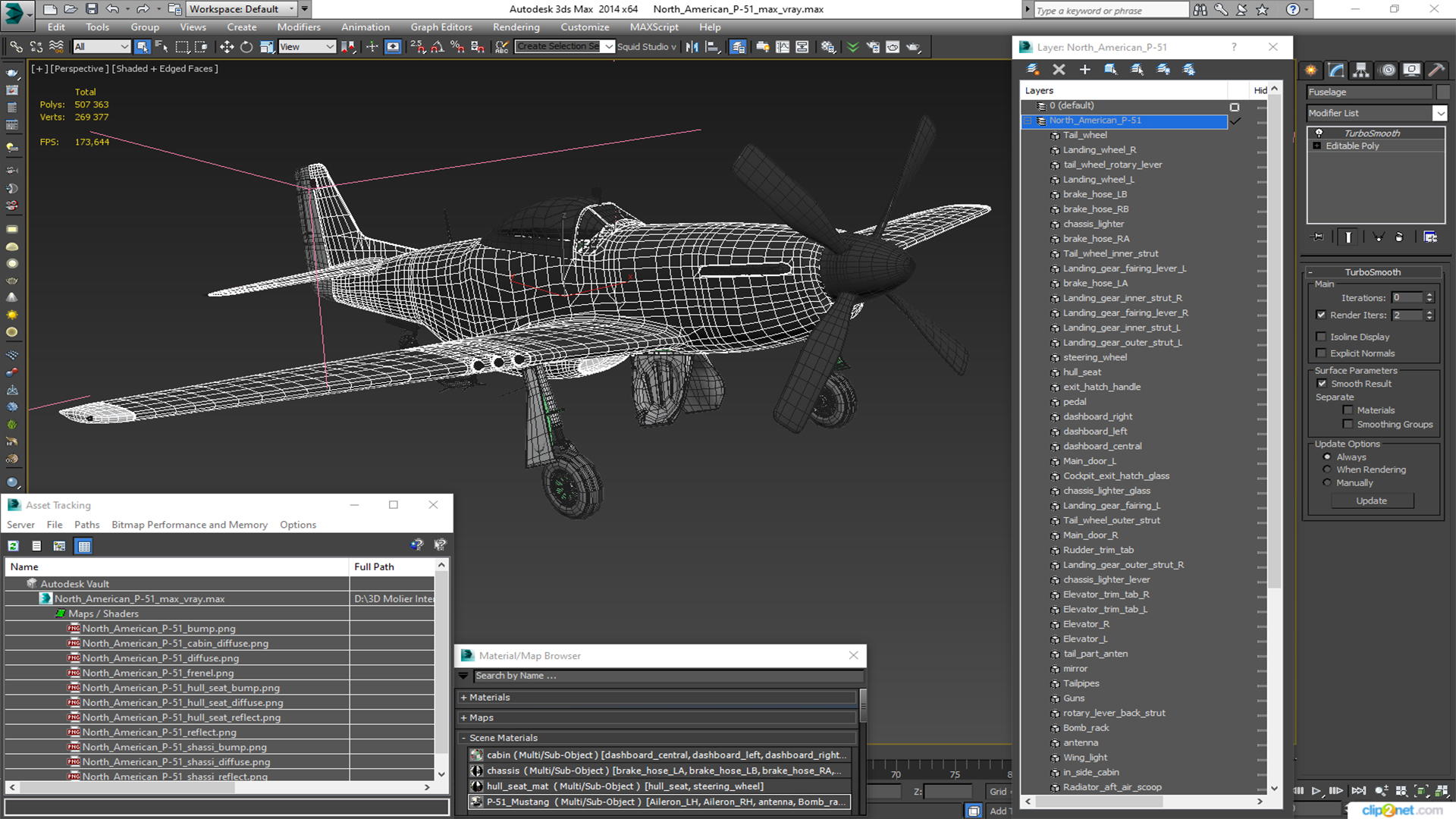Click the Pin Stack icon
The height and width of the screenshot is (819, 1456).
pos(1318,237)
